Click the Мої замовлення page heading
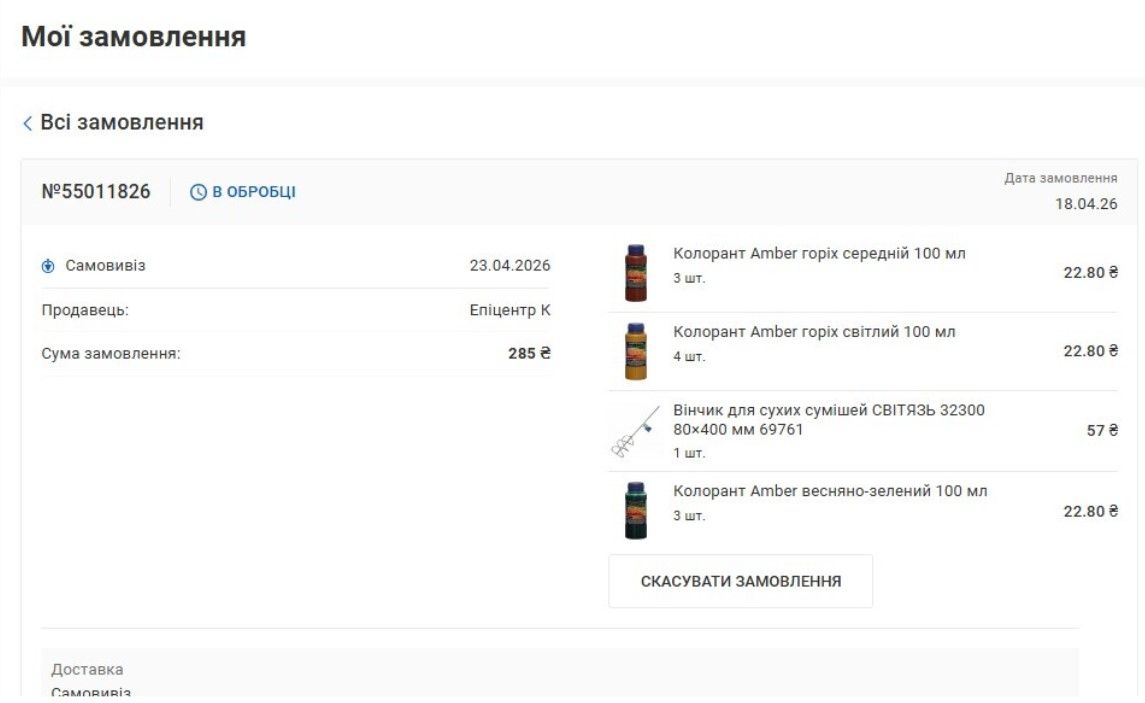The image size is (1145, 703). point(133,38)
